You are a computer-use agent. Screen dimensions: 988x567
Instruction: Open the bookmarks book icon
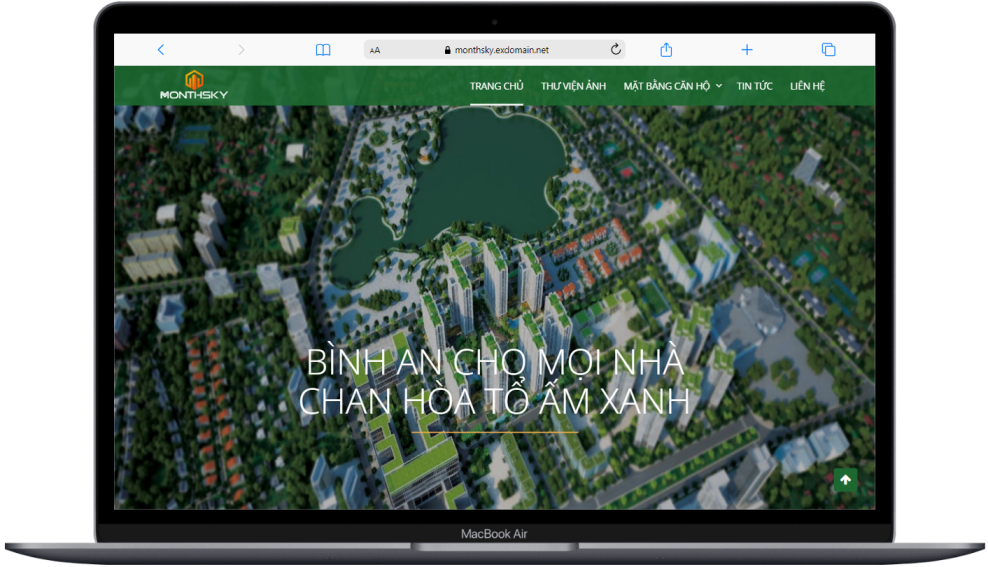[323, 50]
